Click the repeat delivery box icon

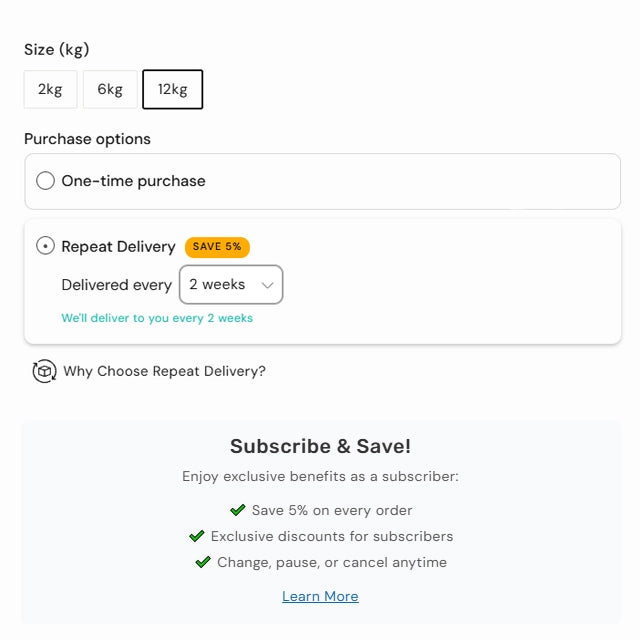tap(44, 371)
